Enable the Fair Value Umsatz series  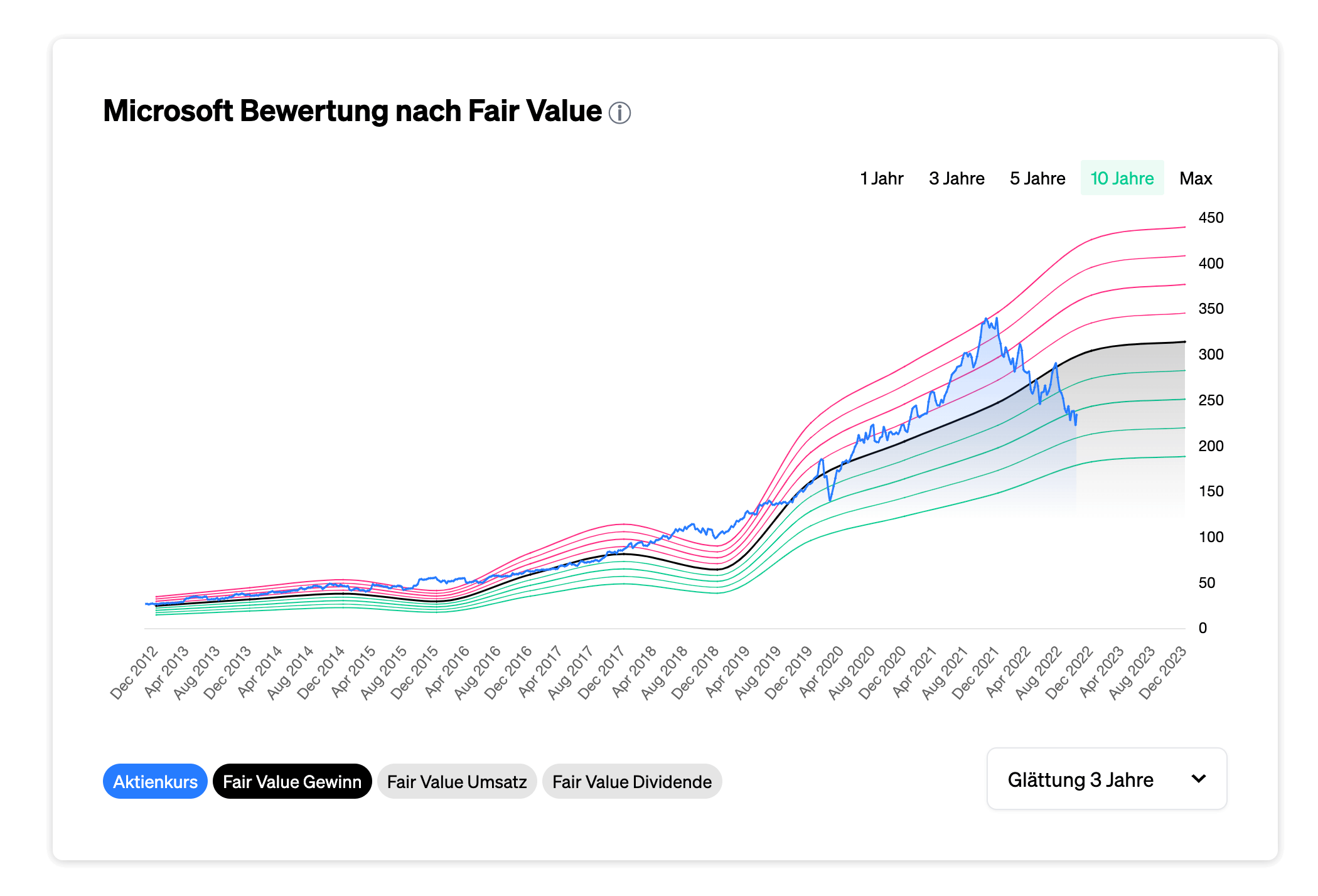(457, 781)
